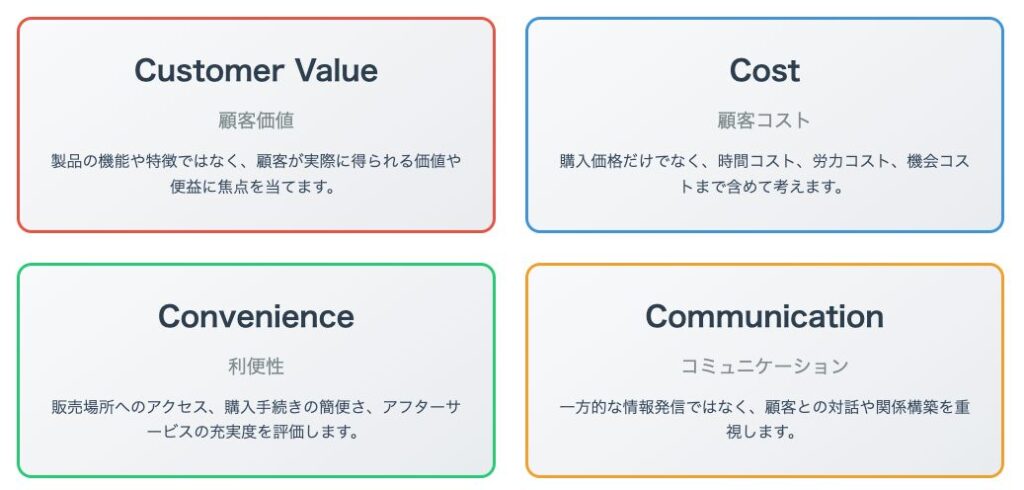The image size is (1024, 490).
Task: Click the 利便性 subtitle
Action: tap(256, 367)
